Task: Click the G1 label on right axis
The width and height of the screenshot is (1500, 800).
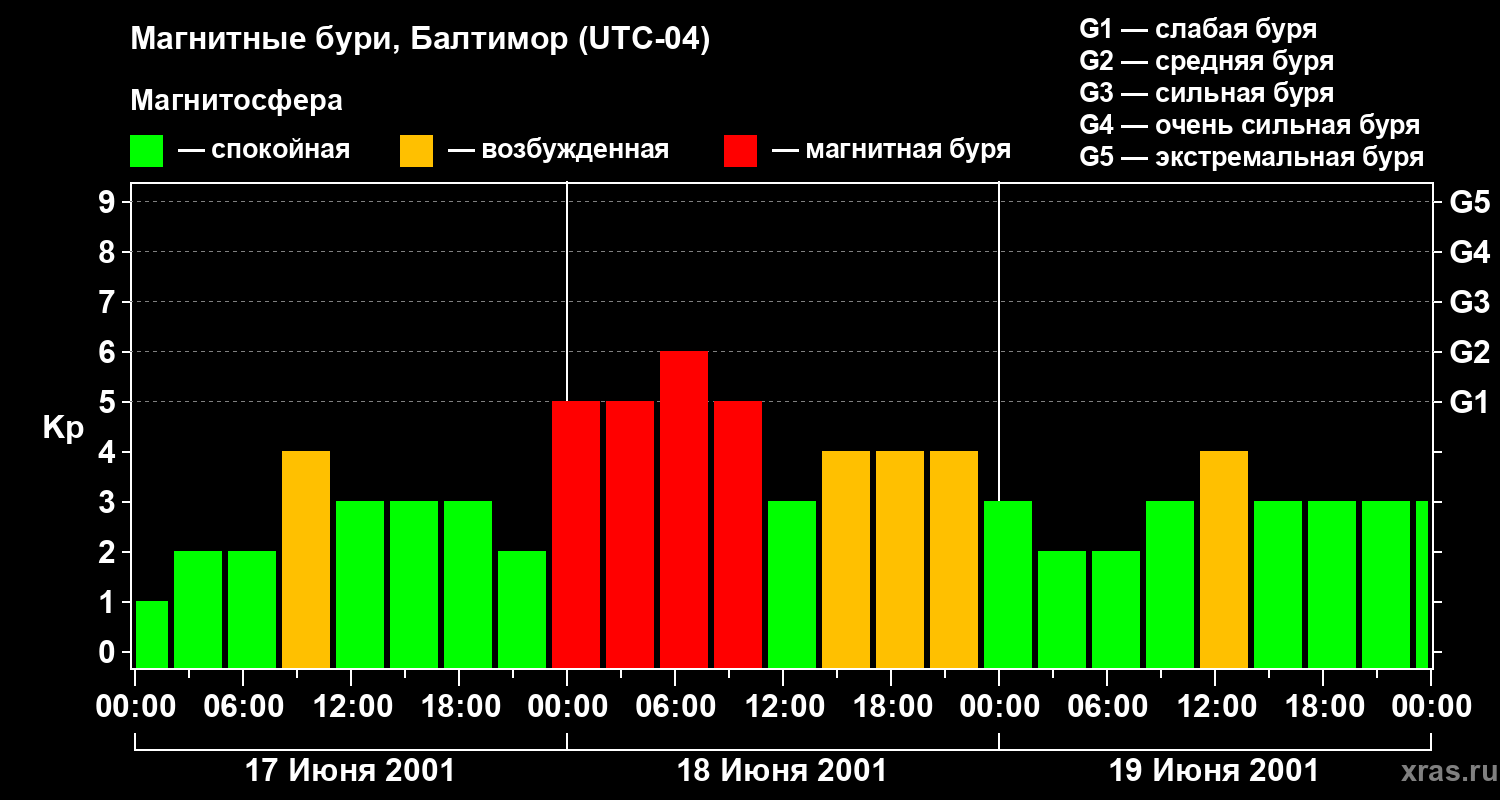Action: click(1469, 402)
